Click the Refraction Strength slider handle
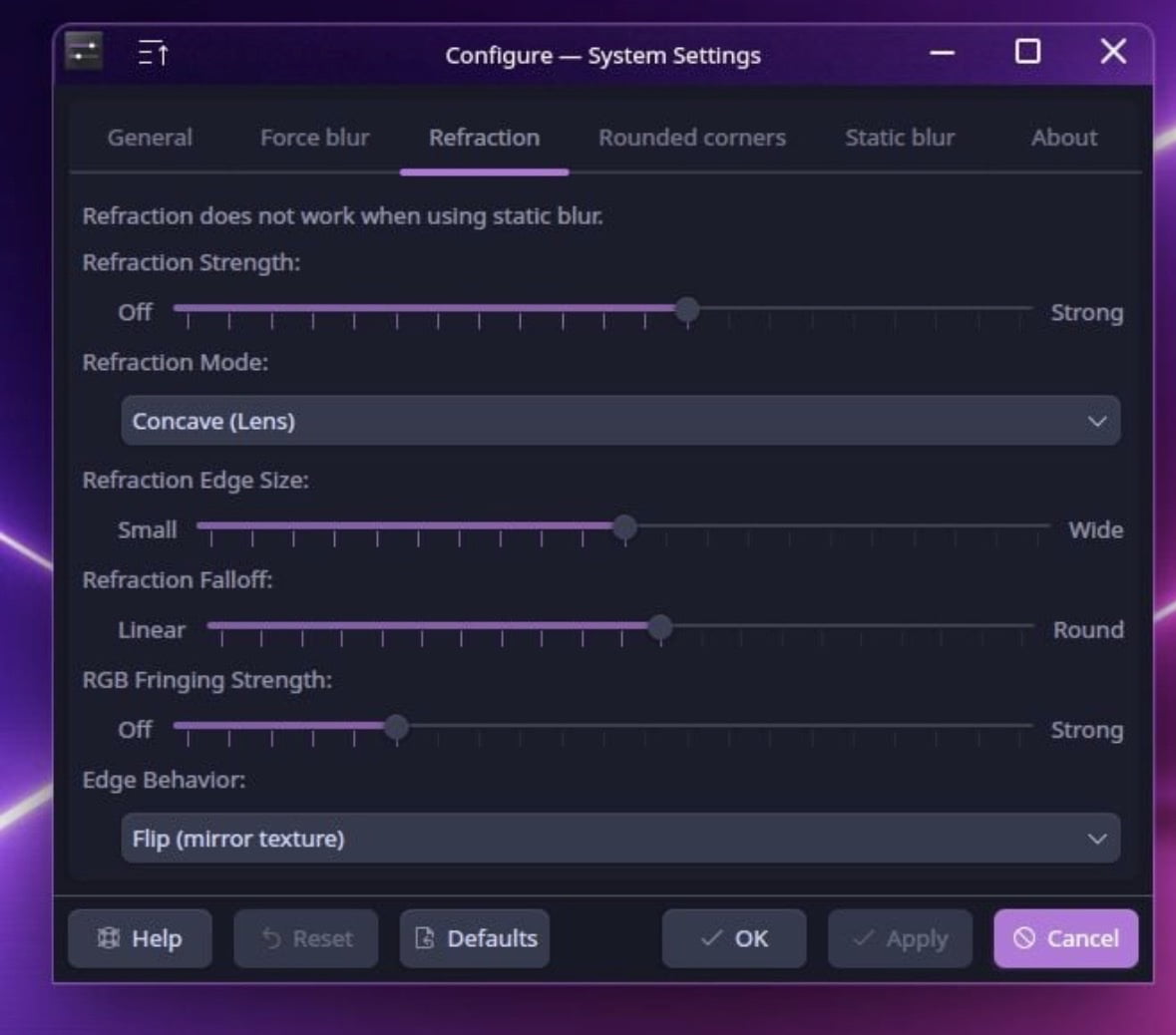The height and width of the screenshot is (1035, 1176). [x=687, y=309]
